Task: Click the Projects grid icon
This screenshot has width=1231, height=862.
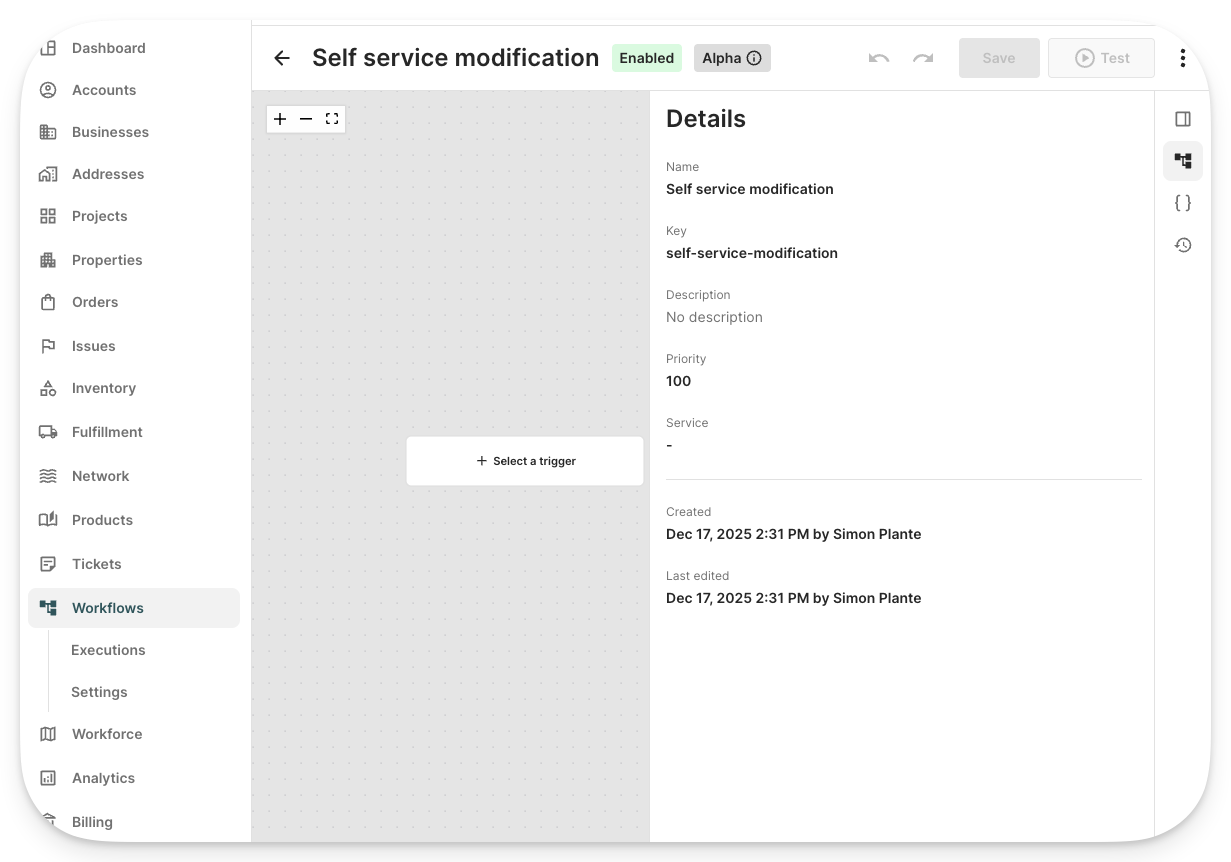Action: 48,216
